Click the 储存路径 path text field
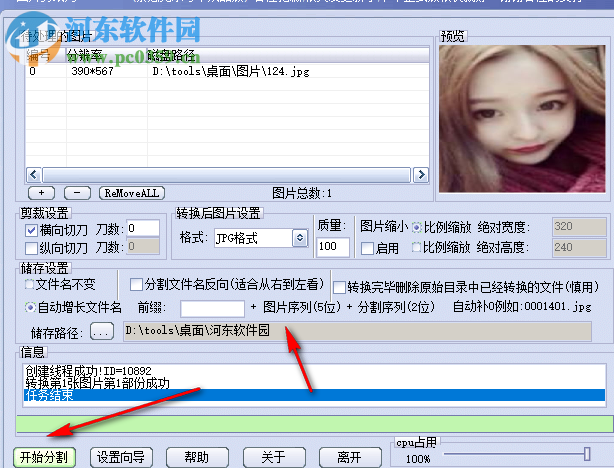The width and height of the screenshot is (614, 468). click(357, 331)
